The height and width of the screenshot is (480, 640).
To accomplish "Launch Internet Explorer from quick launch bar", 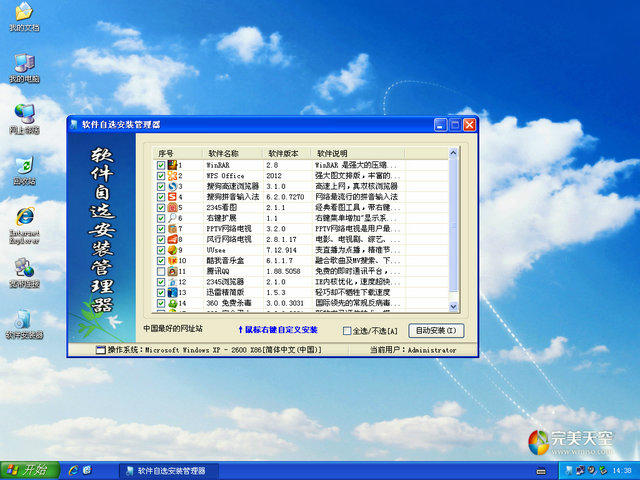I will (x=73, y=471).
